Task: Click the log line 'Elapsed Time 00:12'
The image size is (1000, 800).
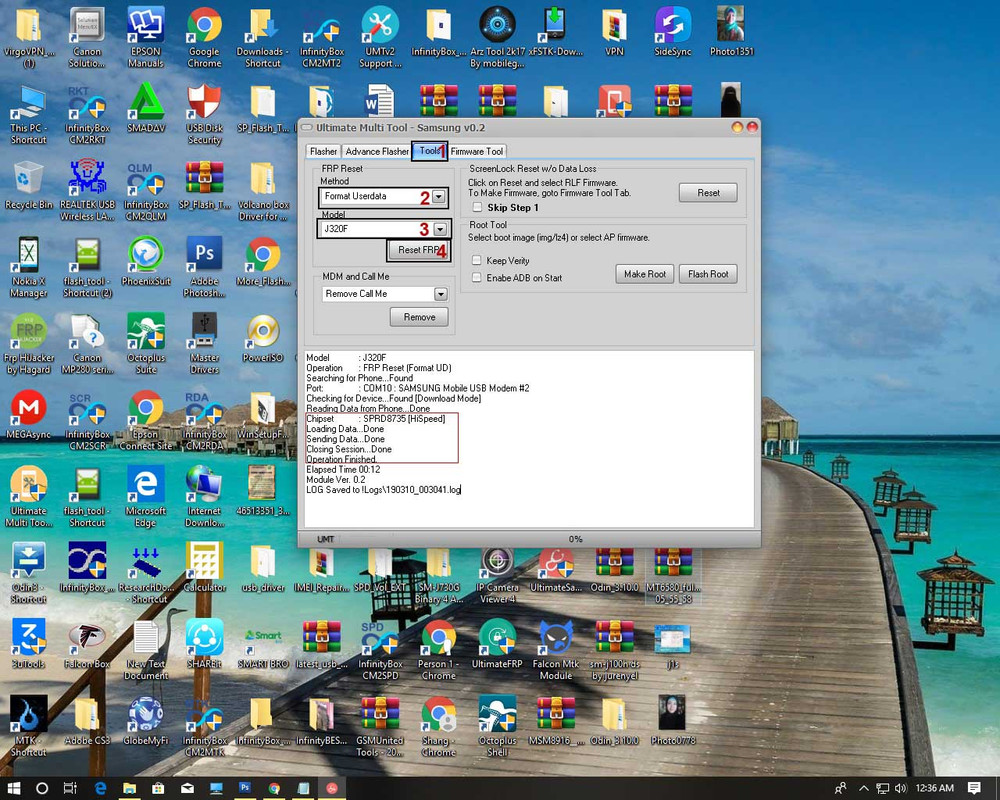Action: click(343, 470)
